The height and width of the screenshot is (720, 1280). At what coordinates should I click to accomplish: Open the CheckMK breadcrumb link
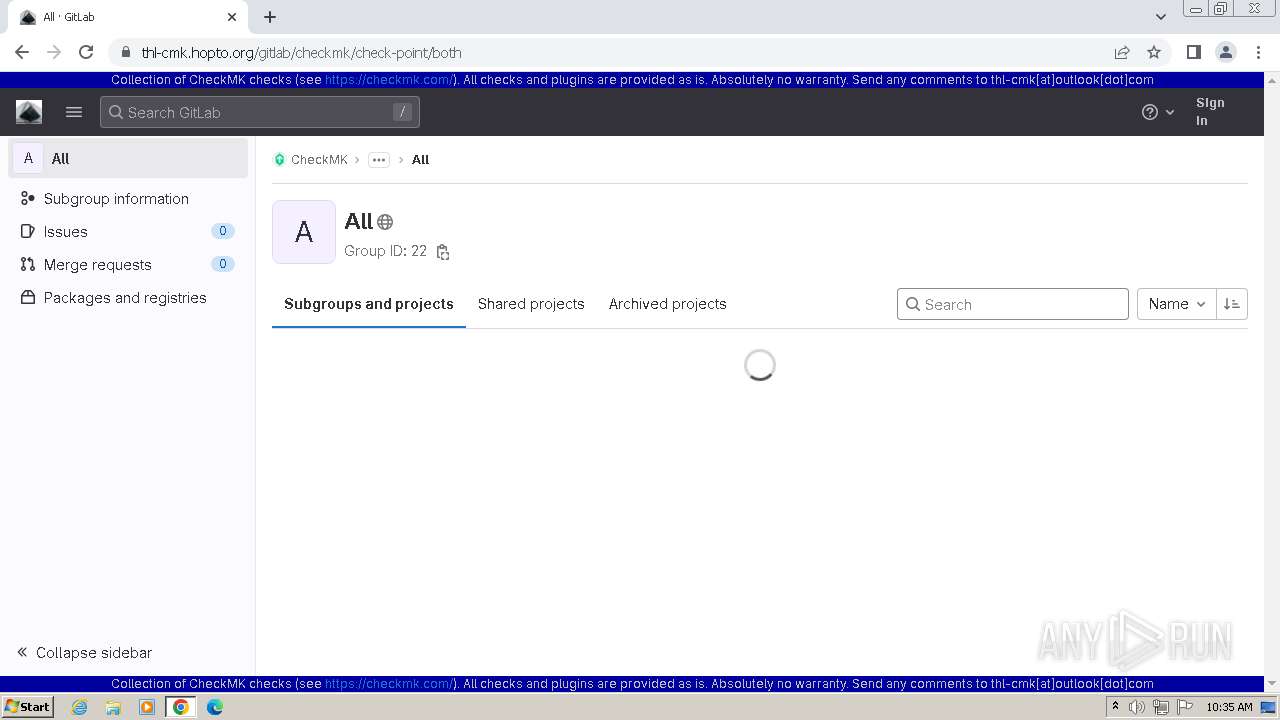click(311, 159)
